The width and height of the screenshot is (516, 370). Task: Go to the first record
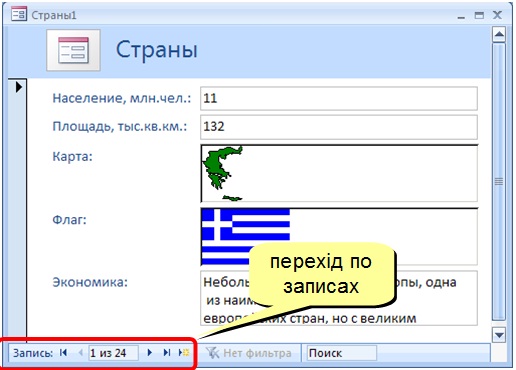click(63, 353)
